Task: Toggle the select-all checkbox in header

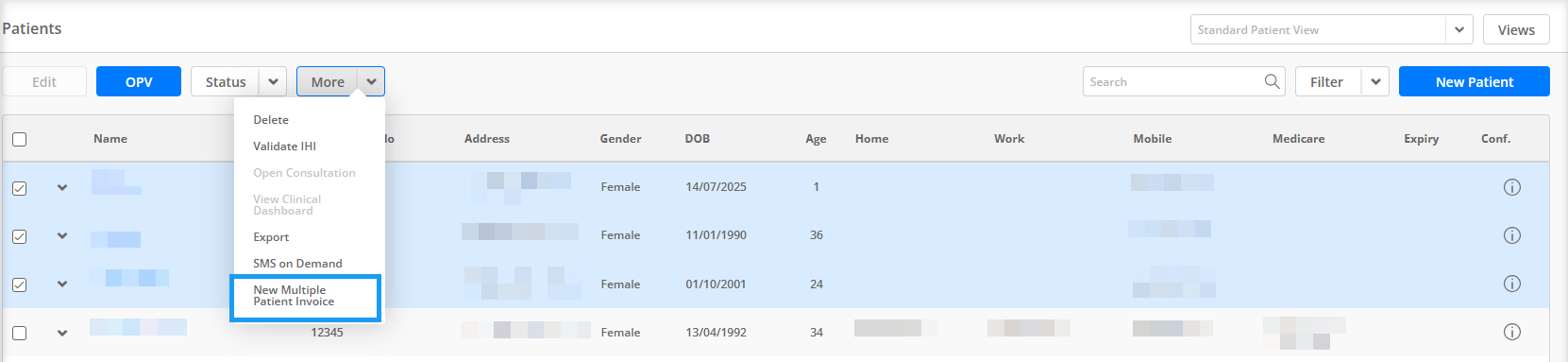Action: tap(19, 139)
